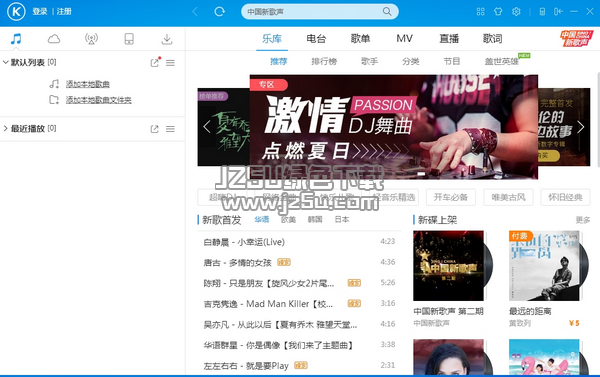Open the 中国新歌声 第二期 album cover

tap(448, 266)
